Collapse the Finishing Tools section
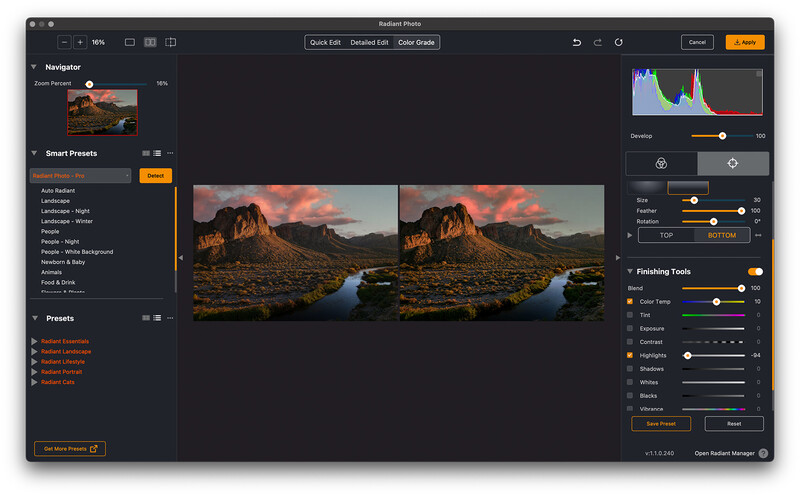Viewport: 800px width, 496px height. pos(630,271)
